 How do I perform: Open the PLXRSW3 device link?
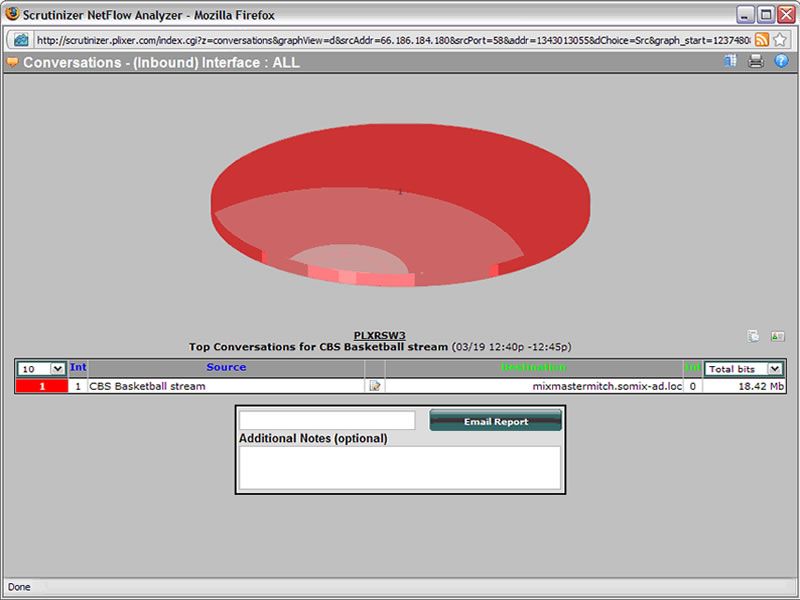[380, 335]
